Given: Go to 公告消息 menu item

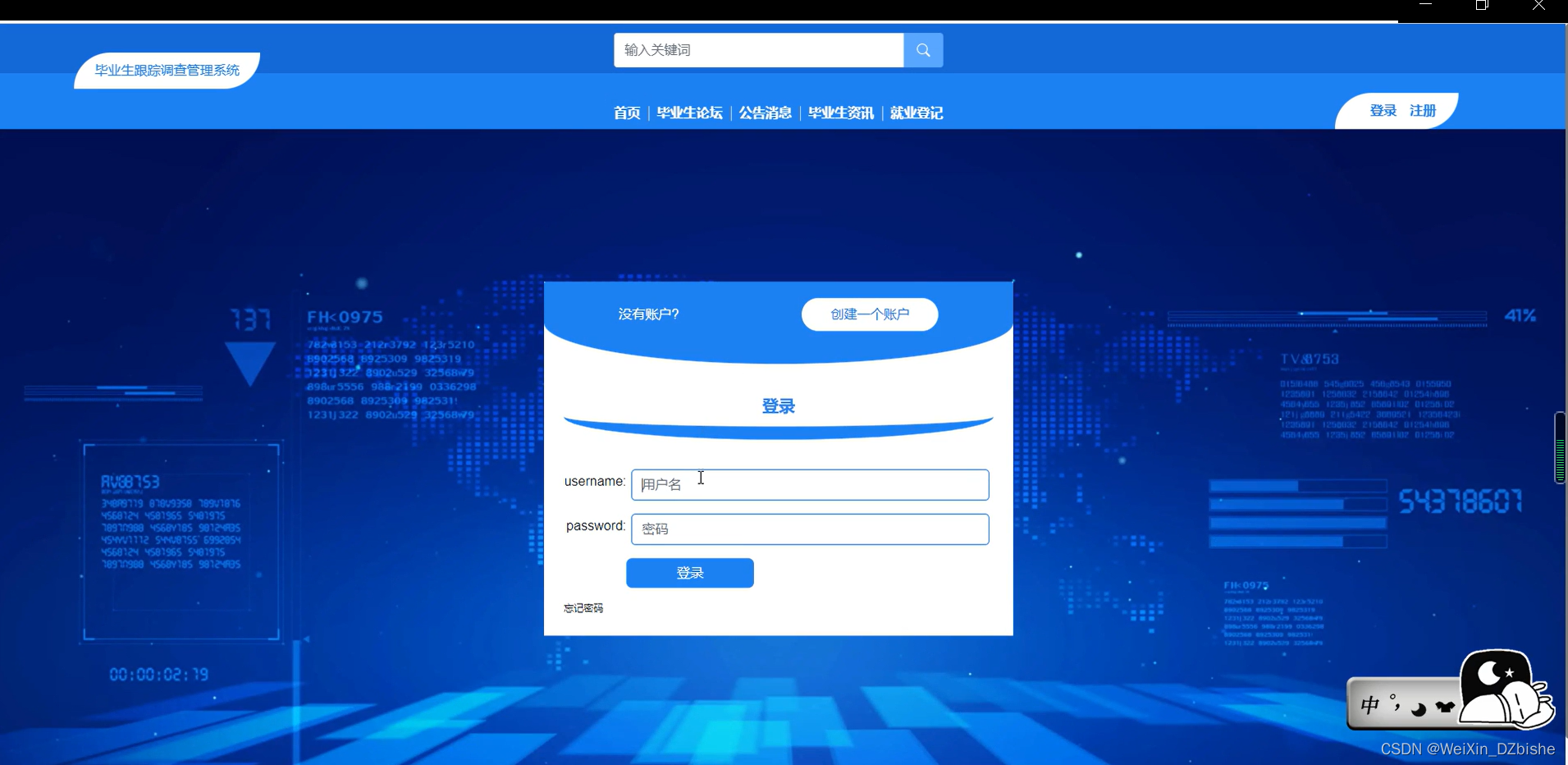Looking at the screenshot, I should (x=765, y=112).
